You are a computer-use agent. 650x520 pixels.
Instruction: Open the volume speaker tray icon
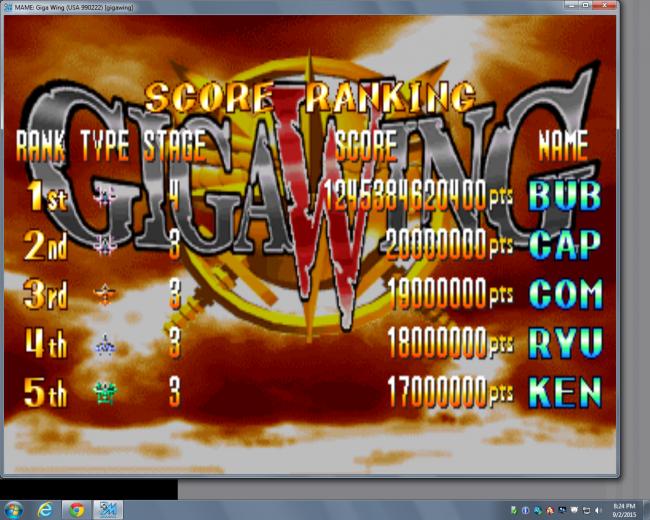point(598,510)
